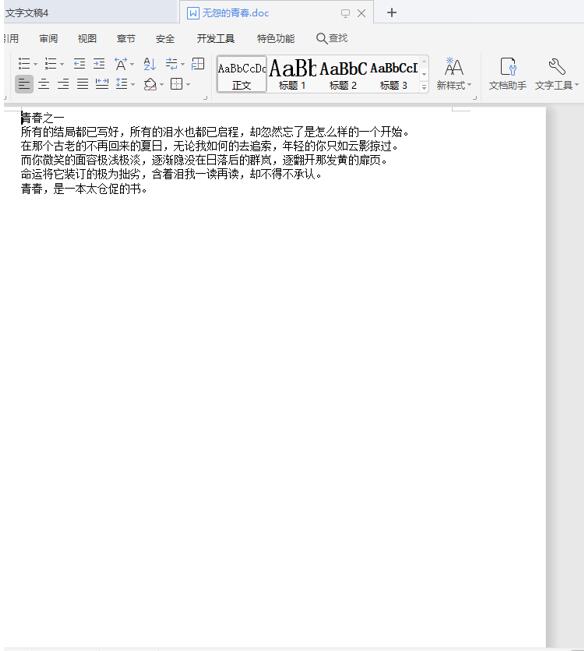Apply the 标题 1 style
584x651 pixels.
pyautogui.click(x=292, y=74)
